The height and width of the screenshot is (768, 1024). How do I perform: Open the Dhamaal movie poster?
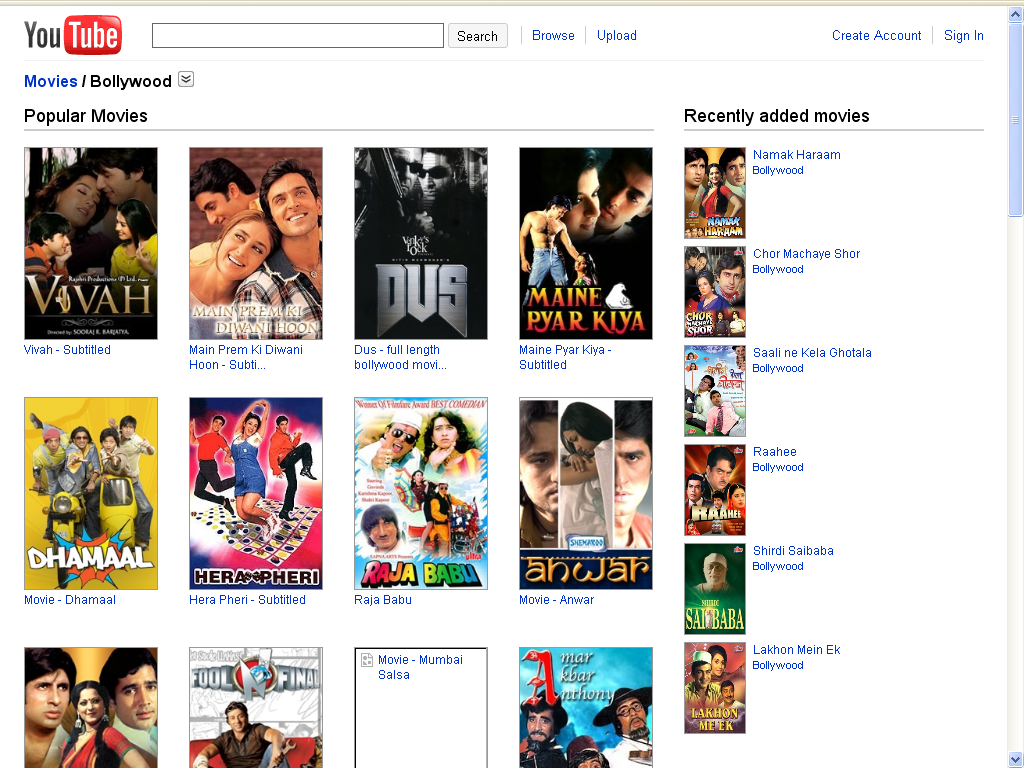click(x=91, y=493)
